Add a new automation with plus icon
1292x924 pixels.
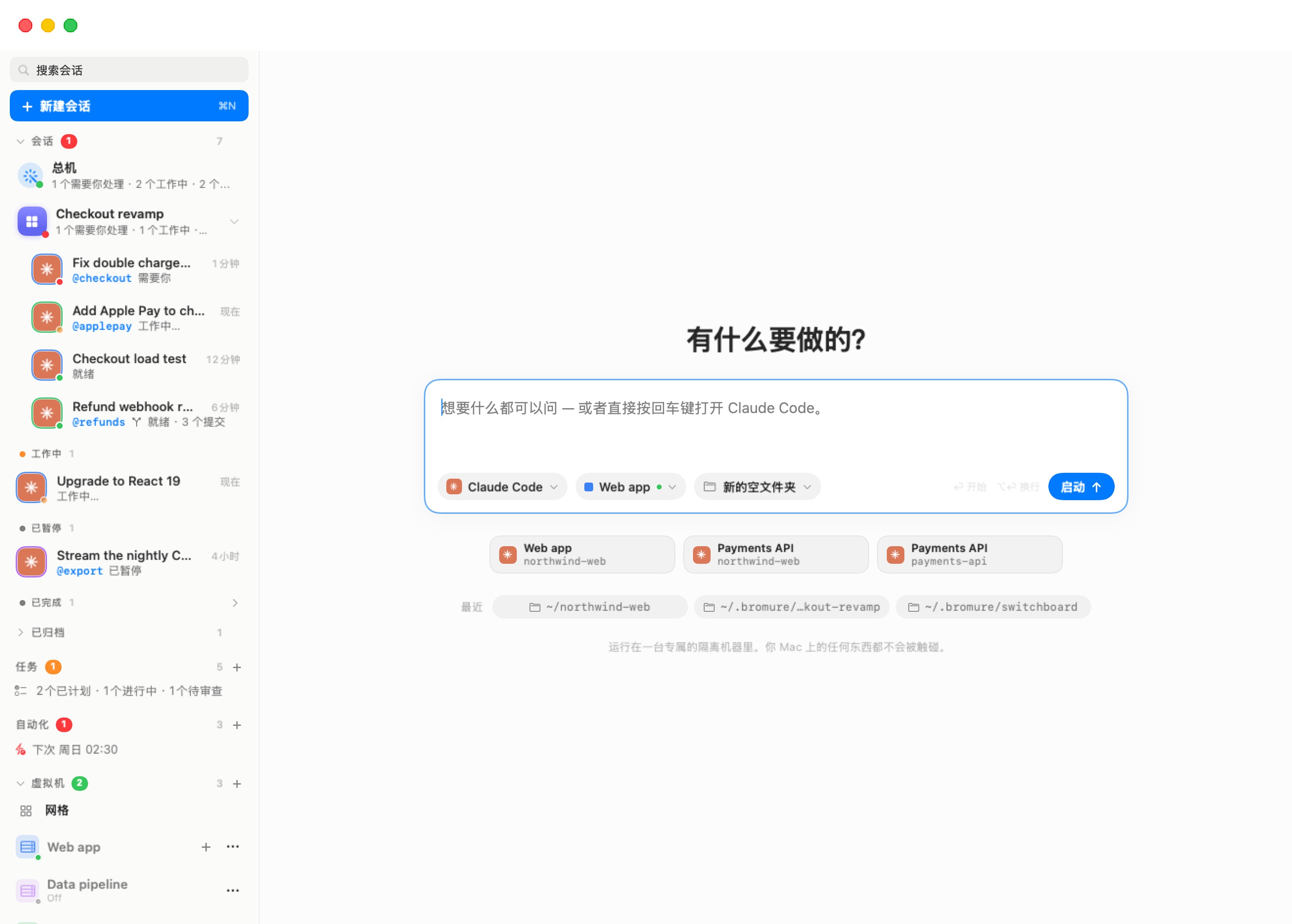coord(237,725)
